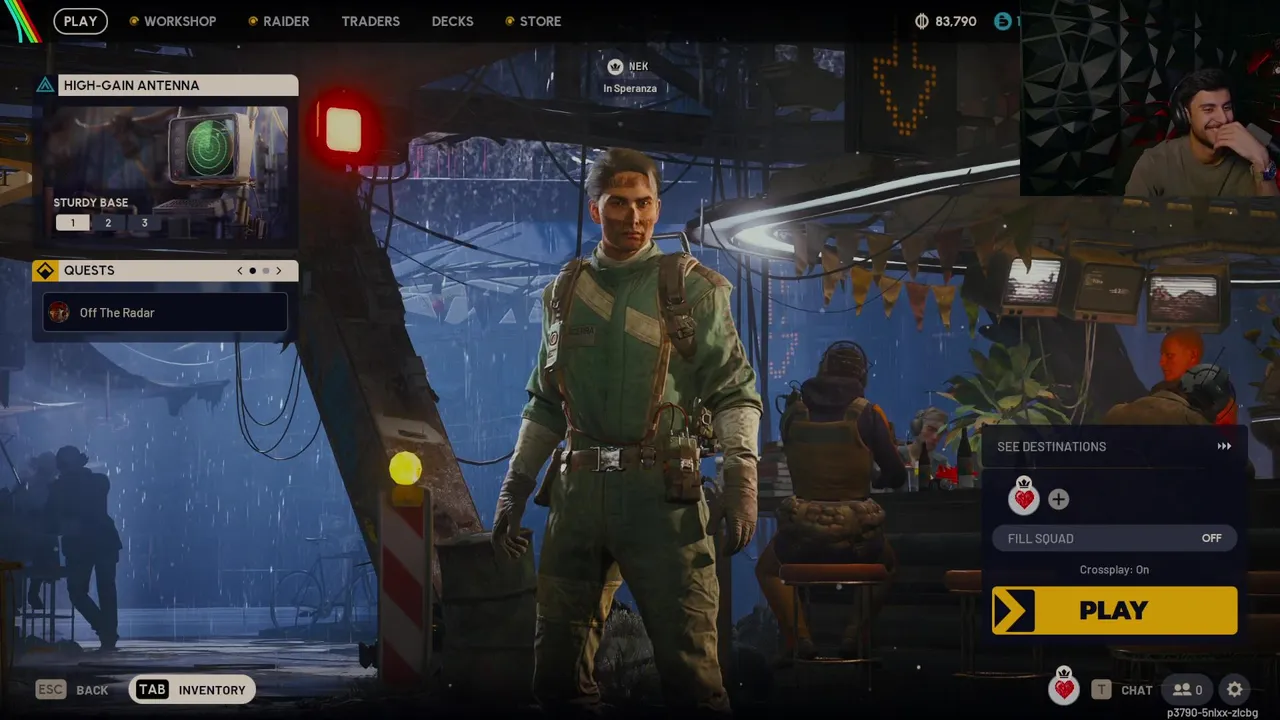This screenshot has height=720, width=1280.
Task: Switch to the RAIDER tab
Action: (278, 21)
